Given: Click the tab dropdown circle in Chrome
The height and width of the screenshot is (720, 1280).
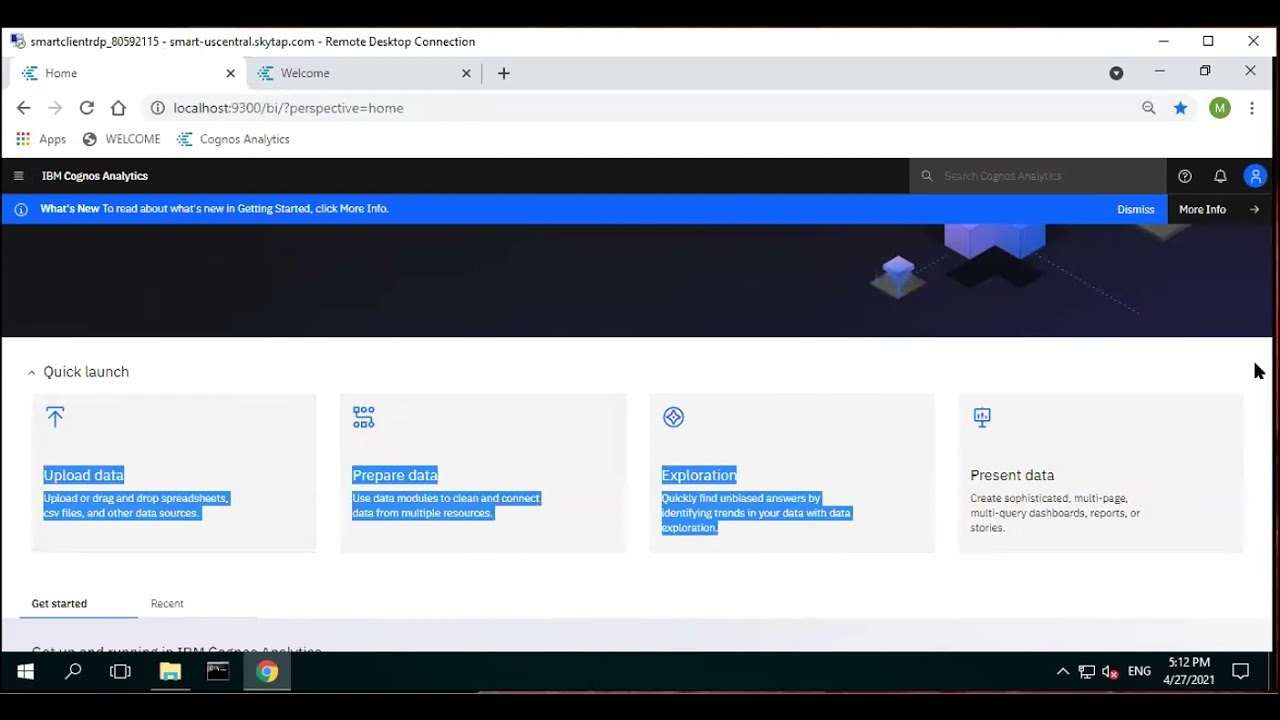Looking at the screenshot, I should pyautogui.click(x=1116, y=73).
